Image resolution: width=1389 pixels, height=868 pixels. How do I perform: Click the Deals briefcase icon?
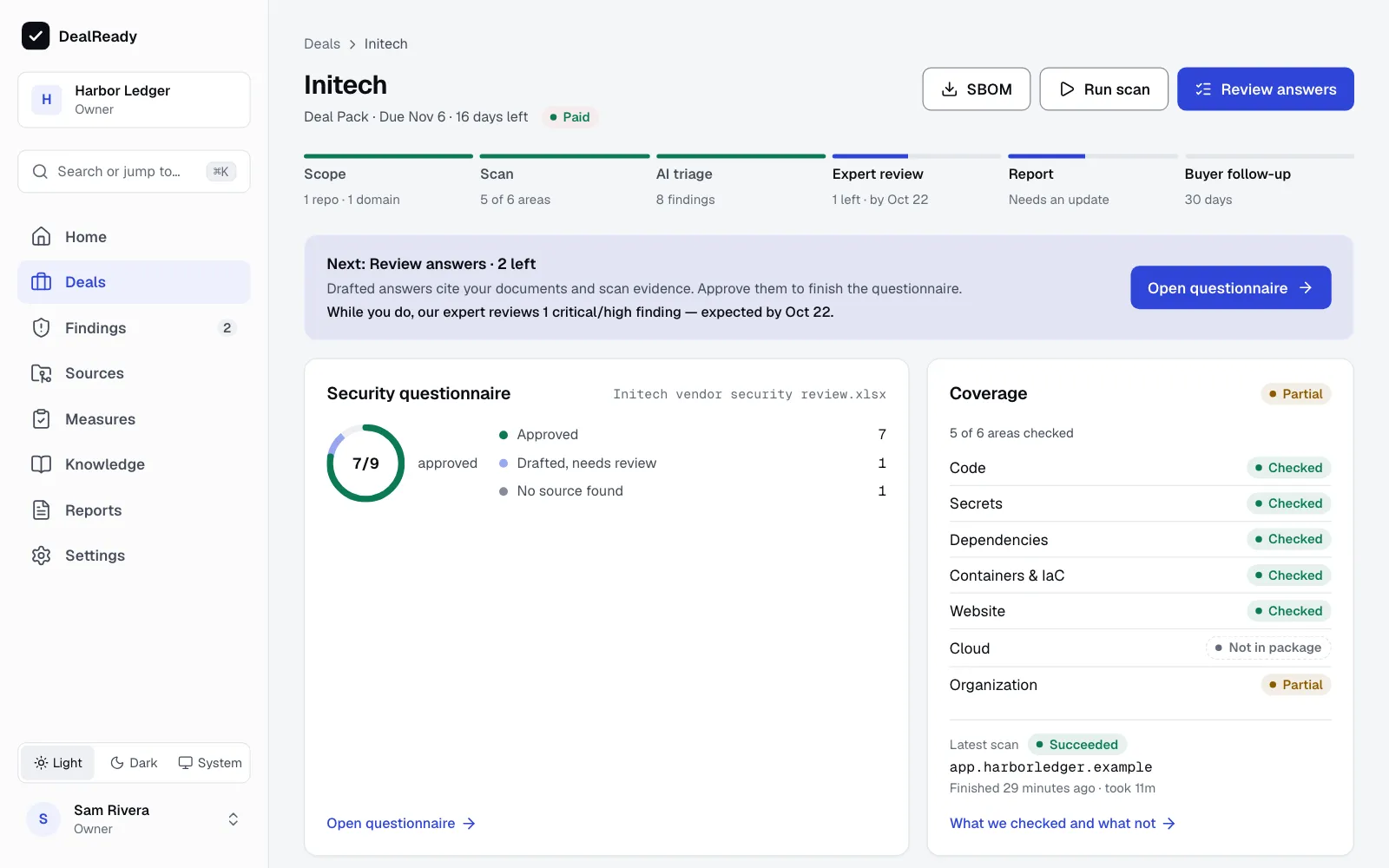[41, 282]
